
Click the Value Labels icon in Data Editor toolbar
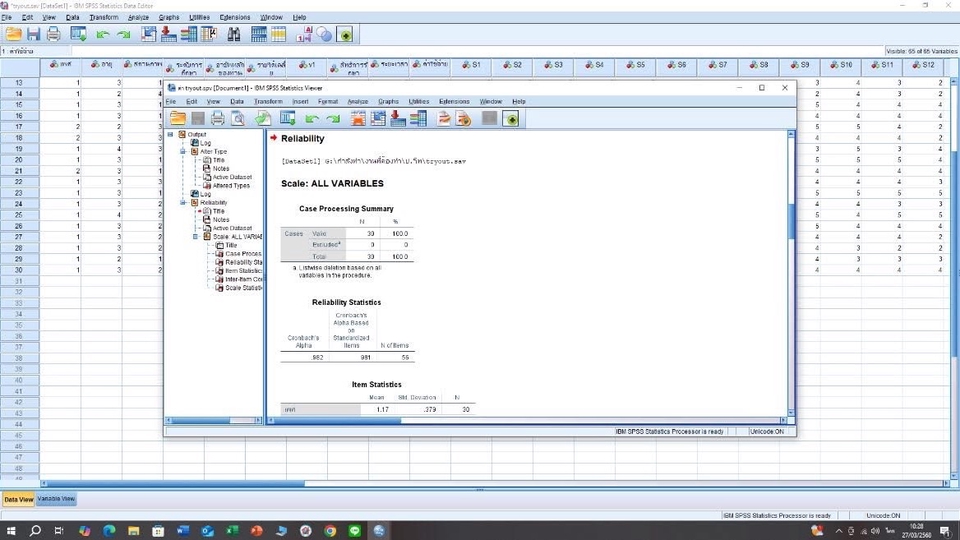point(304,34)
